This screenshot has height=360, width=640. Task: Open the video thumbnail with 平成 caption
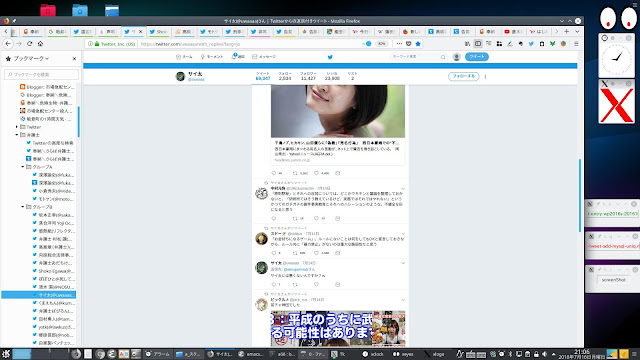[x=338, y=329]
